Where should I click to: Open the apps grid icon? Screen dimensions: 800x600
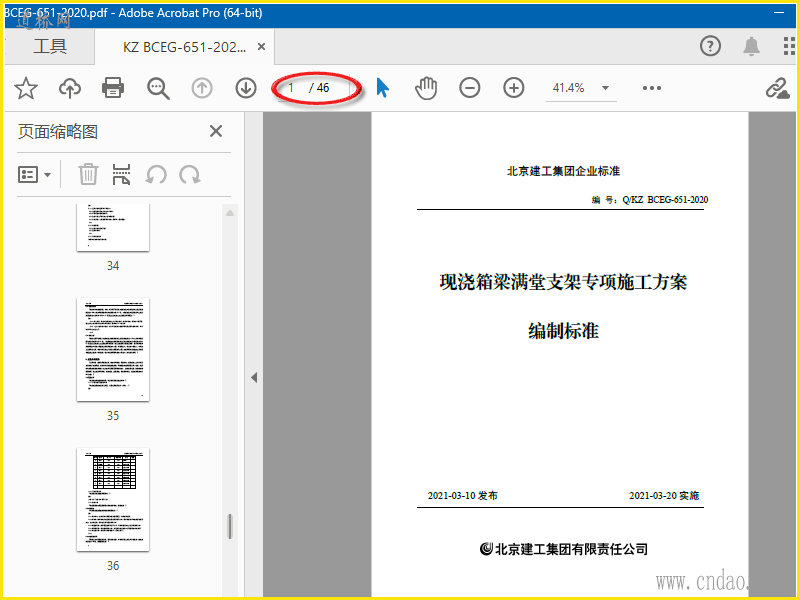pyautogui.click(x=789, y=46)
